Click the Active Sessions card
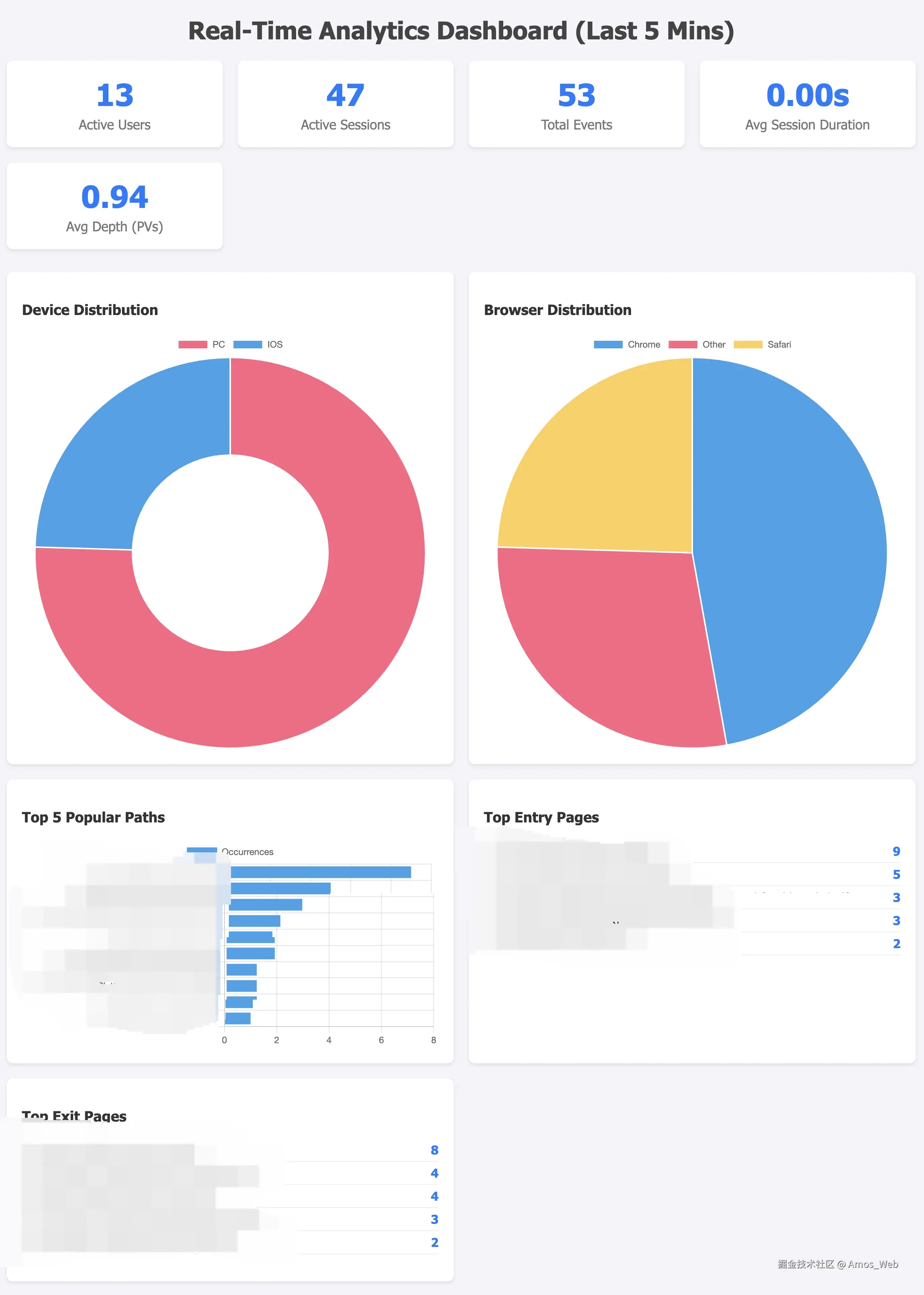 (345, 104)
